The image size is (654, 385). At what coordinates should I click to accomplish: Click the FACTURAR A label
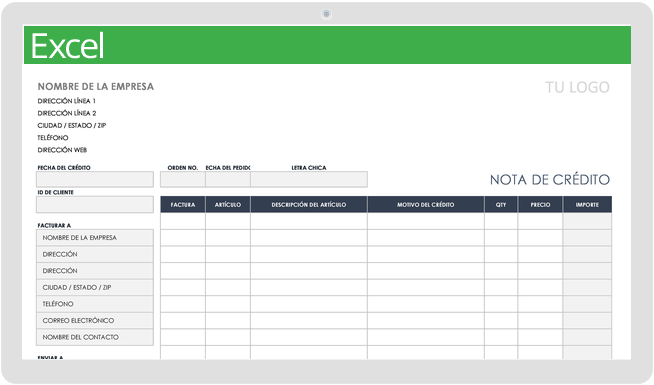pyautogui.click(x=54, y=225)
